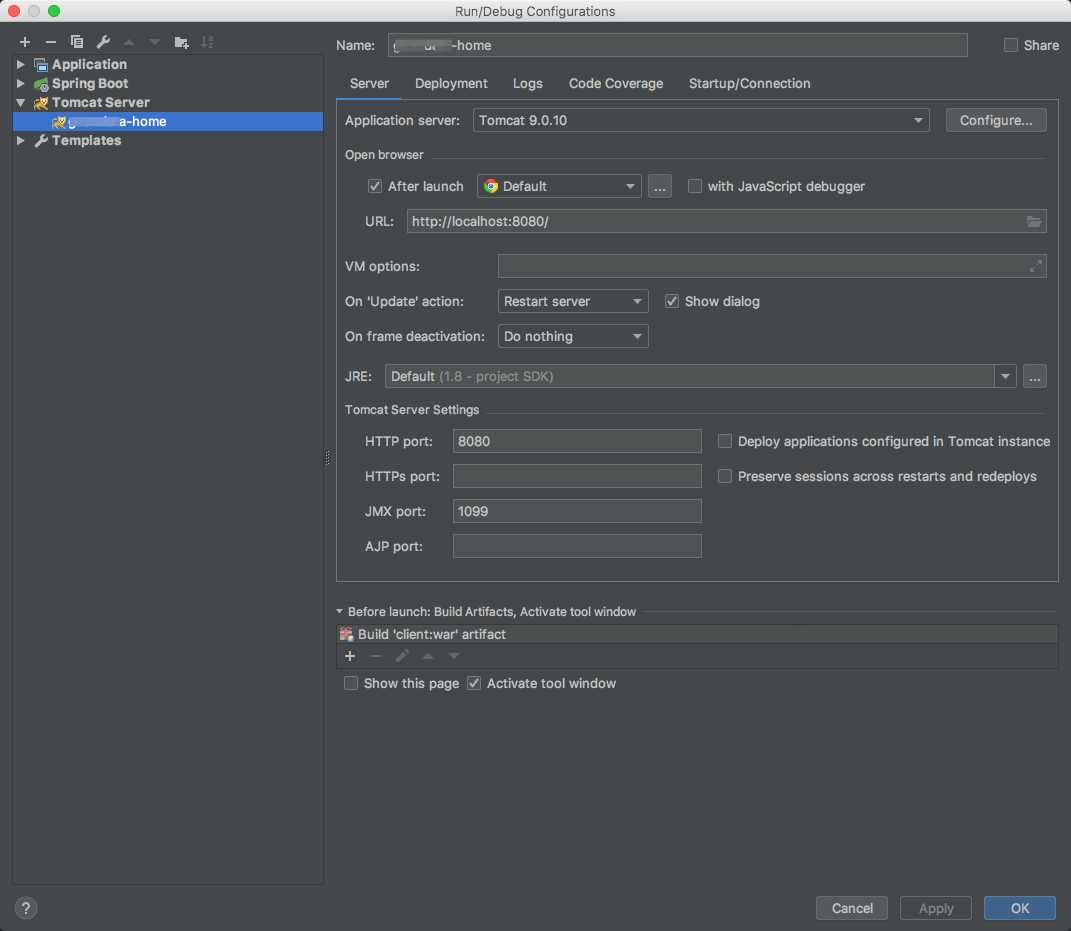This screenshot has width=1071, height=931.
Task: Click the artifact build icon
Action: click(346, 634)
